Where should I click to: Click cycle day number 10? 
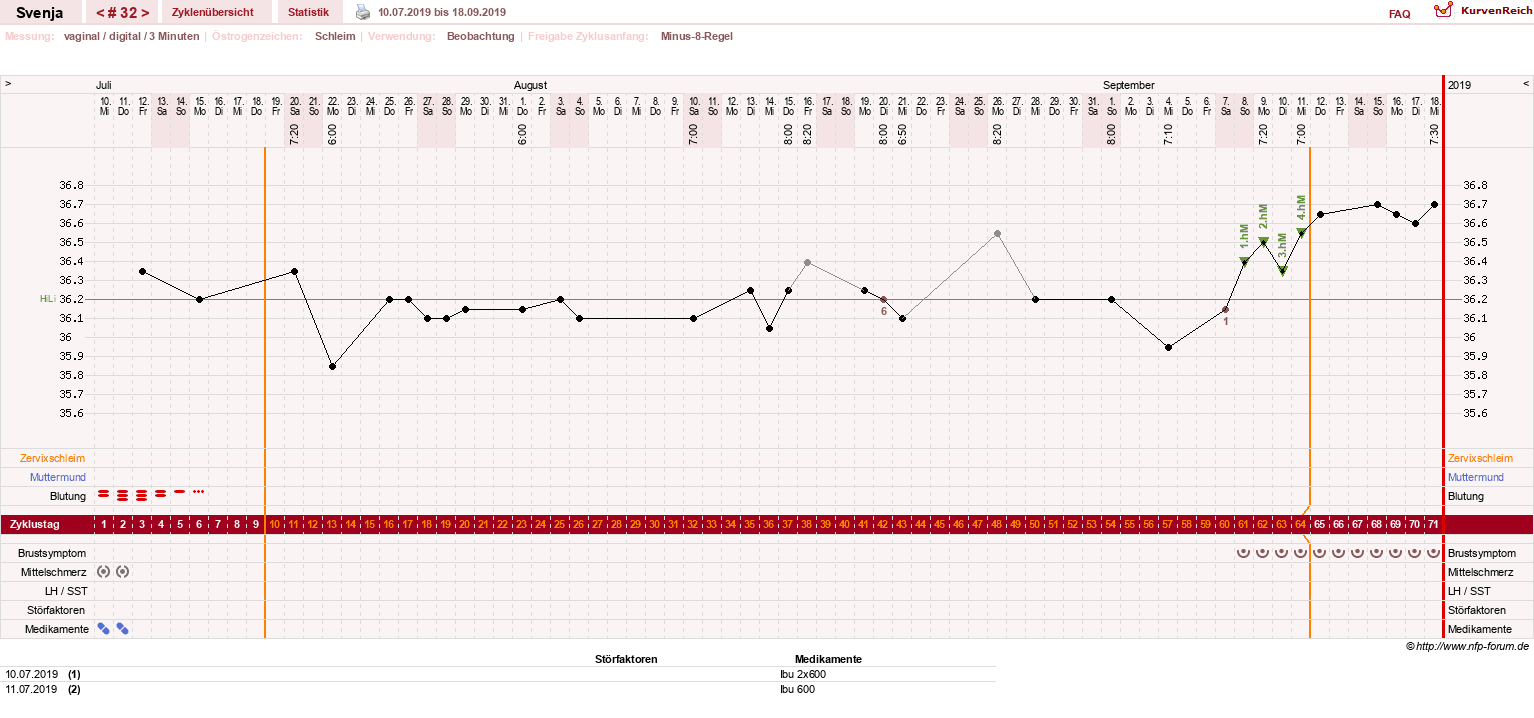(x=274, y=524)
